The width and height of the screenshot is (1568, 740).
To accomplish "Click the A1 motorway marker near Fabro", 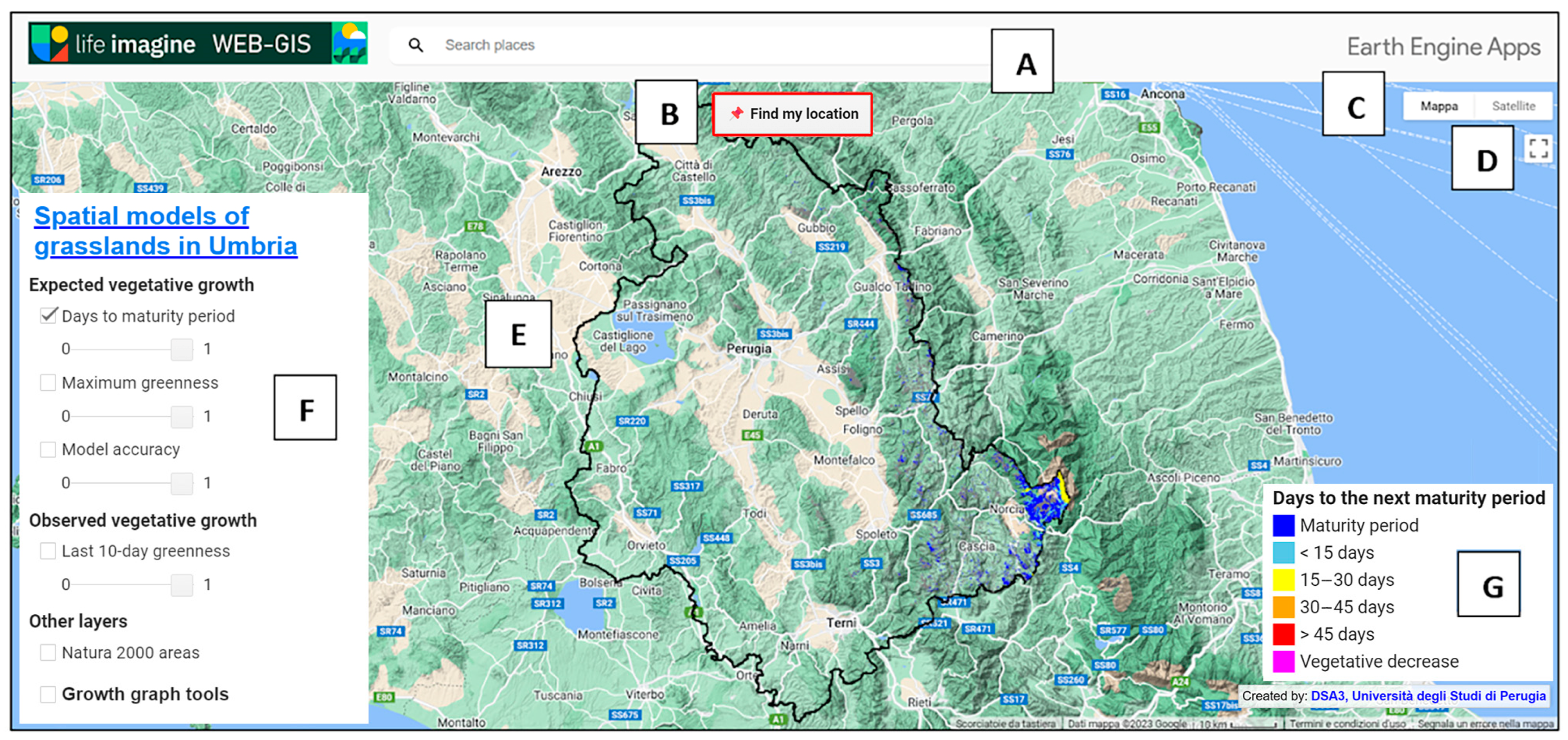I will pos(593,446).
